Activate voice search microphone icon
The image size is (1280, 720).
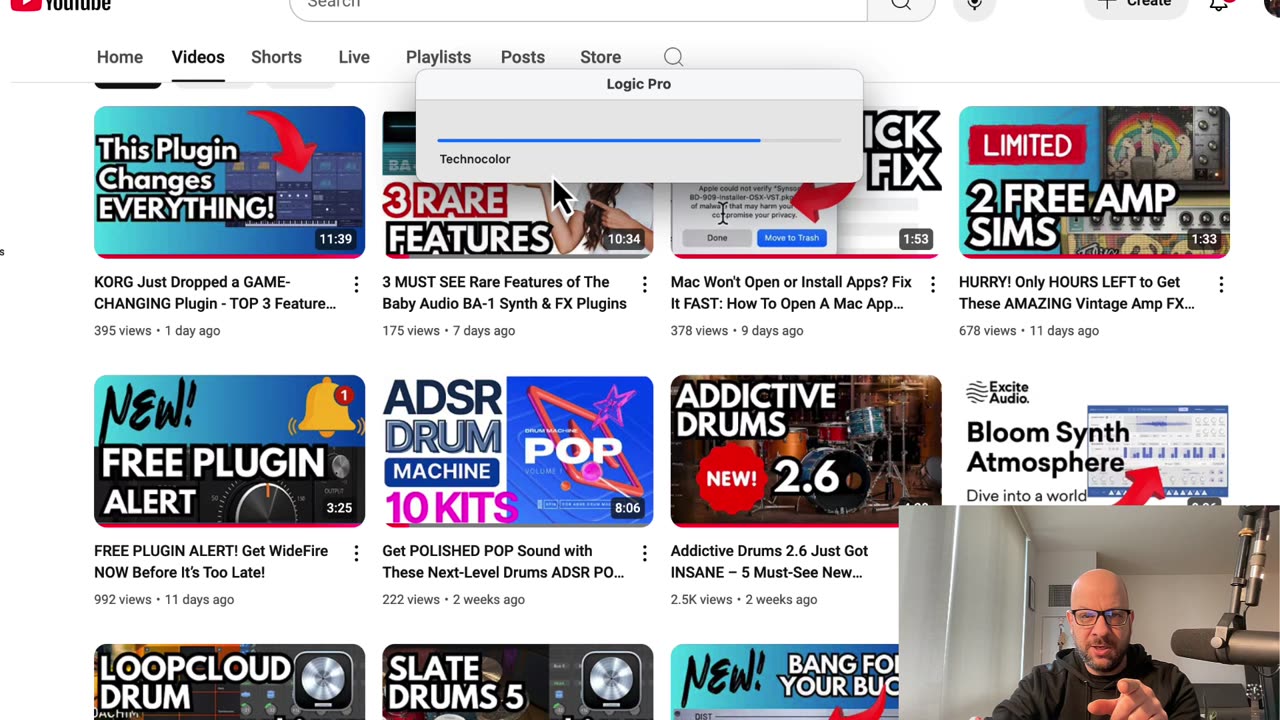click(x=974, y=5)
